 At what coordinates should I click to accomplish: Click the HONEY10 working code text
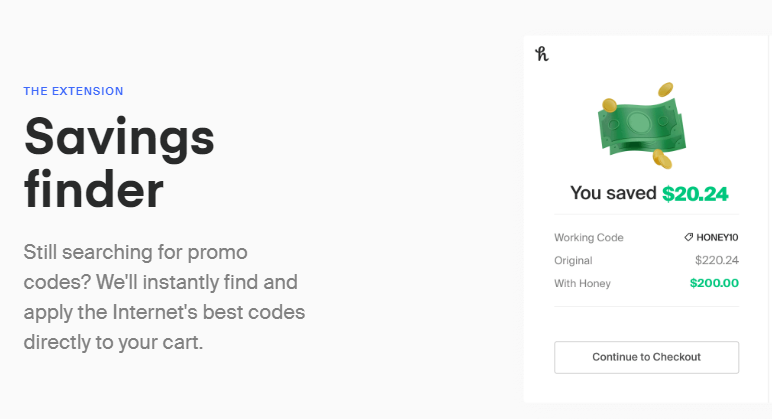click(717, 237)
